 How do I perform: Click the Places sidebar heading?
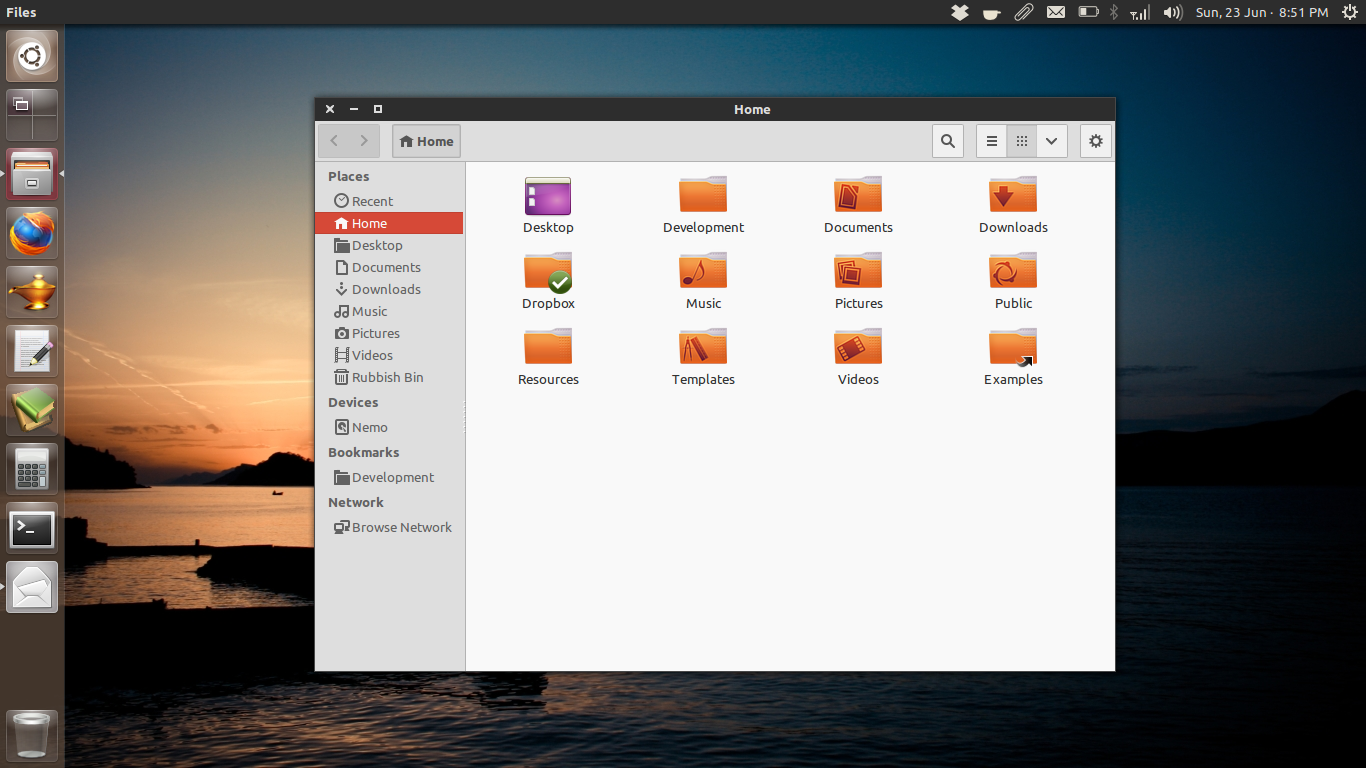click(348, 176)
